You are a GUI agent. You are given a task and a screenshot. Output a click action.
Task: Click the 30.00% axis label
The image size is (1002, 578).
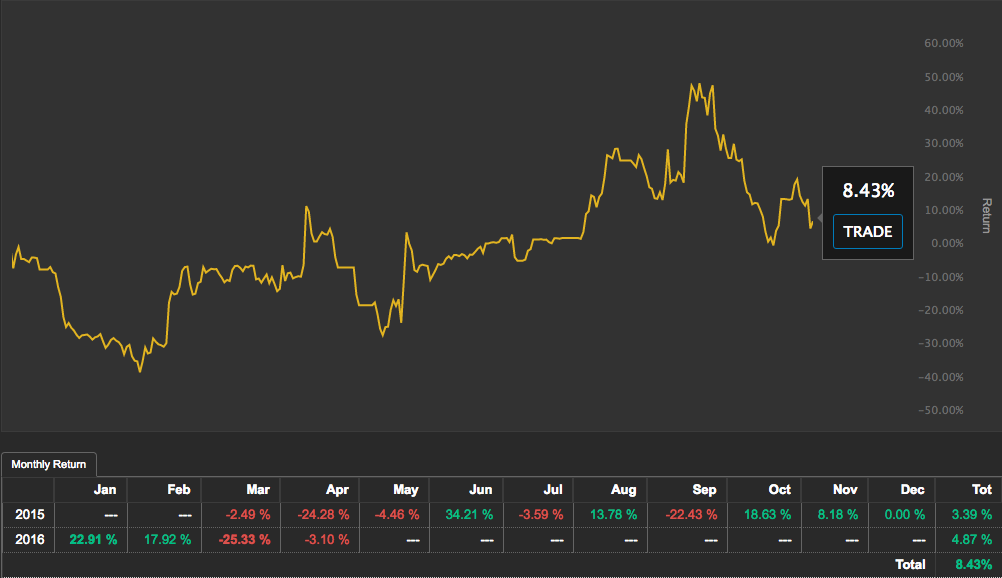click(x=944, y=143)
